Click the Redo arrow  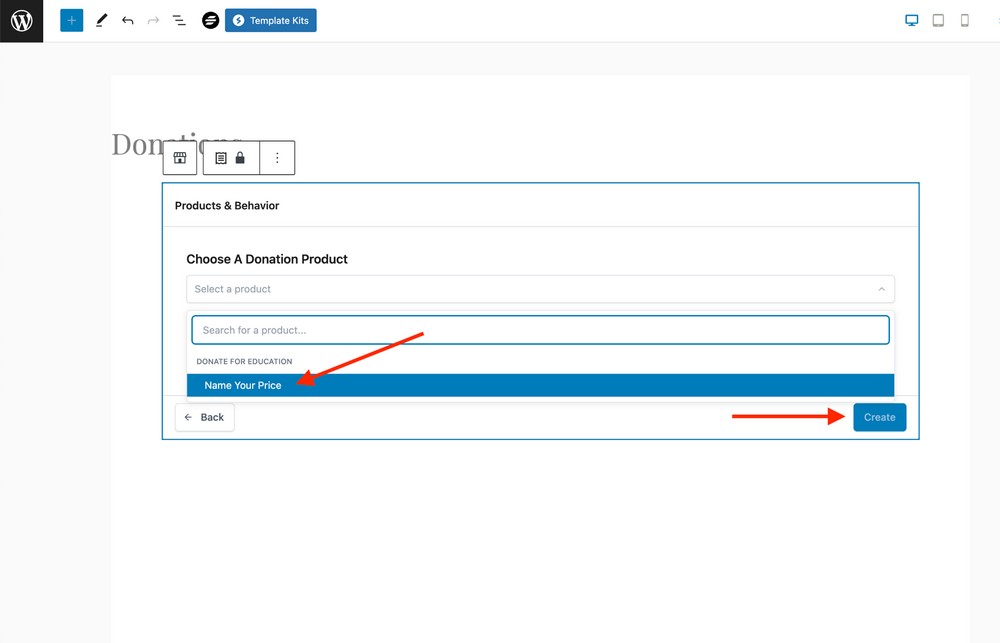pyautogui.click(x=152, y=20)
